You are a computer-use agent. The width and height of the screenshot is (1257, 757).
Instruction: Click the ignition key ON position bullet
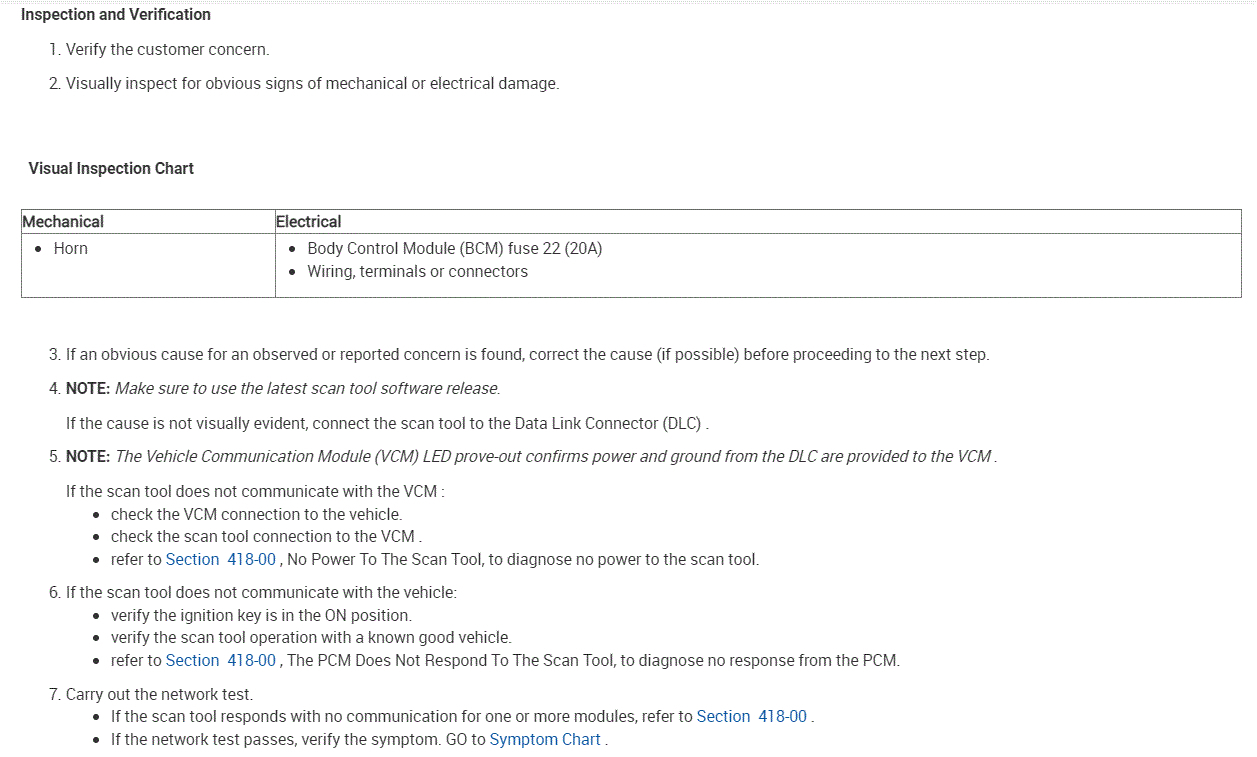point(261,616)
